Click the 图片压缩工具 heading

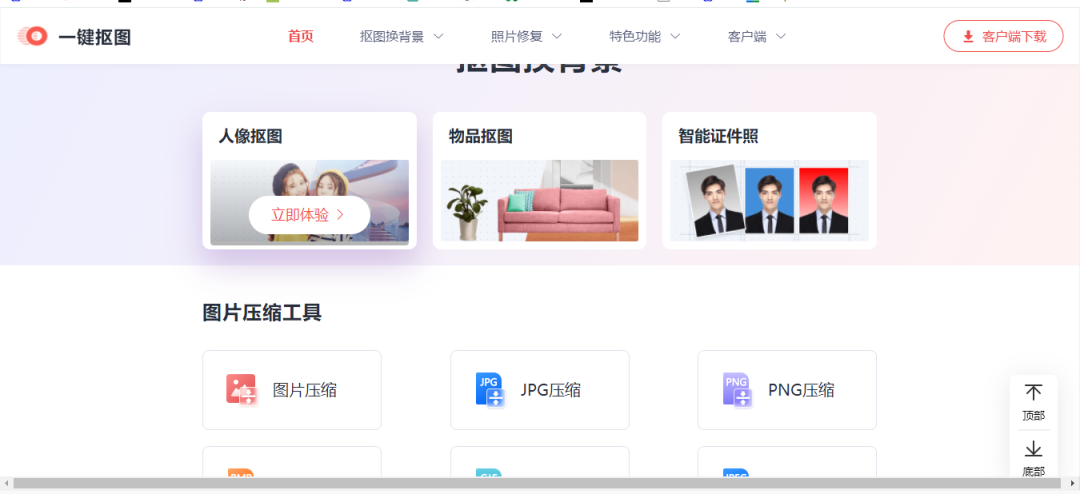(262, 313)
